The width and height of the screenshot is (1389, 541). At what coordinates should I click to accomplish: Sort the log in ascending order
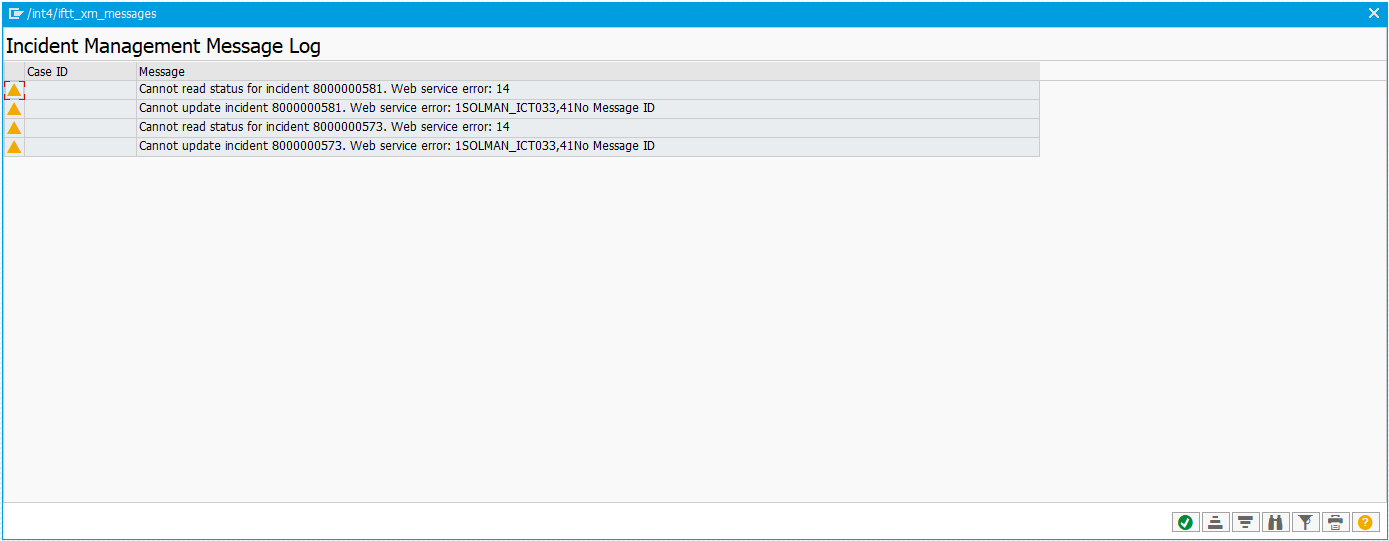pyautogui.click(x=1215, y=522)
